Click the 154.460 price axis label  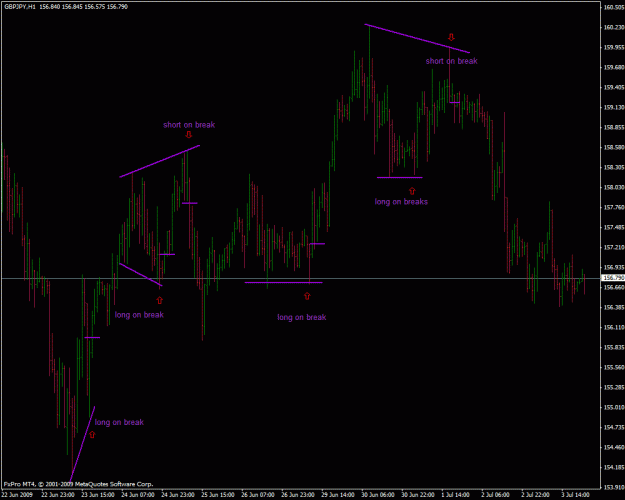pyautogui.click(x=614, y=447)
